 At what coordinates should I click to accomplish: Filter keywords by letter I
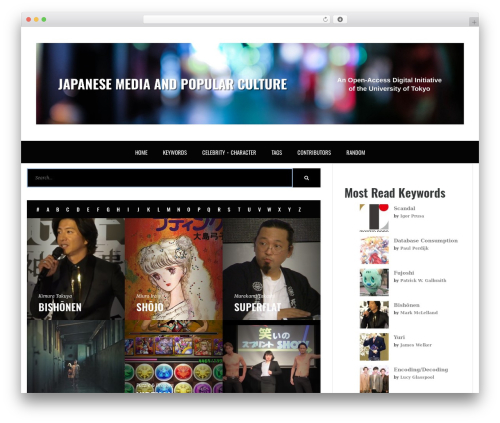[x=128, y=210]
